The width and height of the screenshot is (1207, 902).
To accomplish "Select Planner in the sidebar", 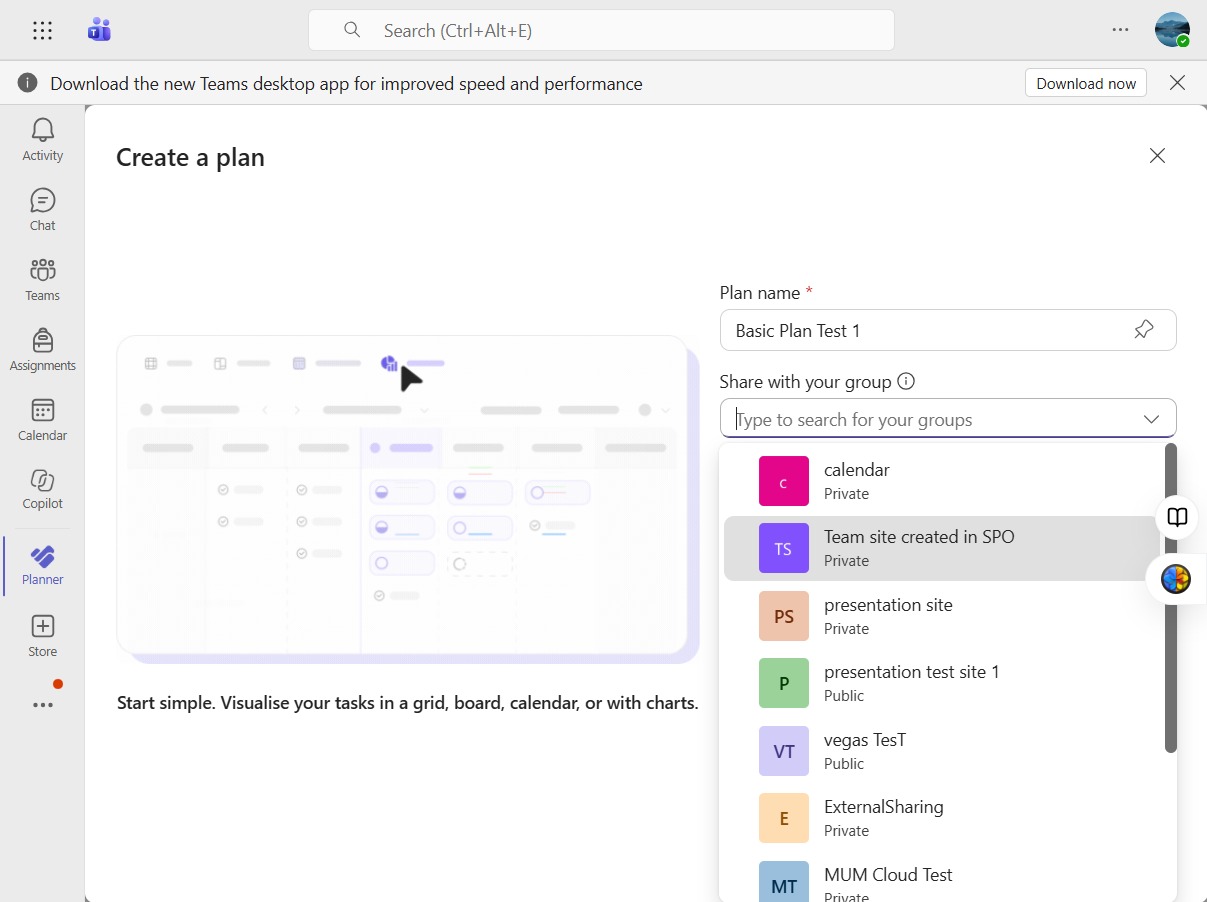I will point(42,565).
